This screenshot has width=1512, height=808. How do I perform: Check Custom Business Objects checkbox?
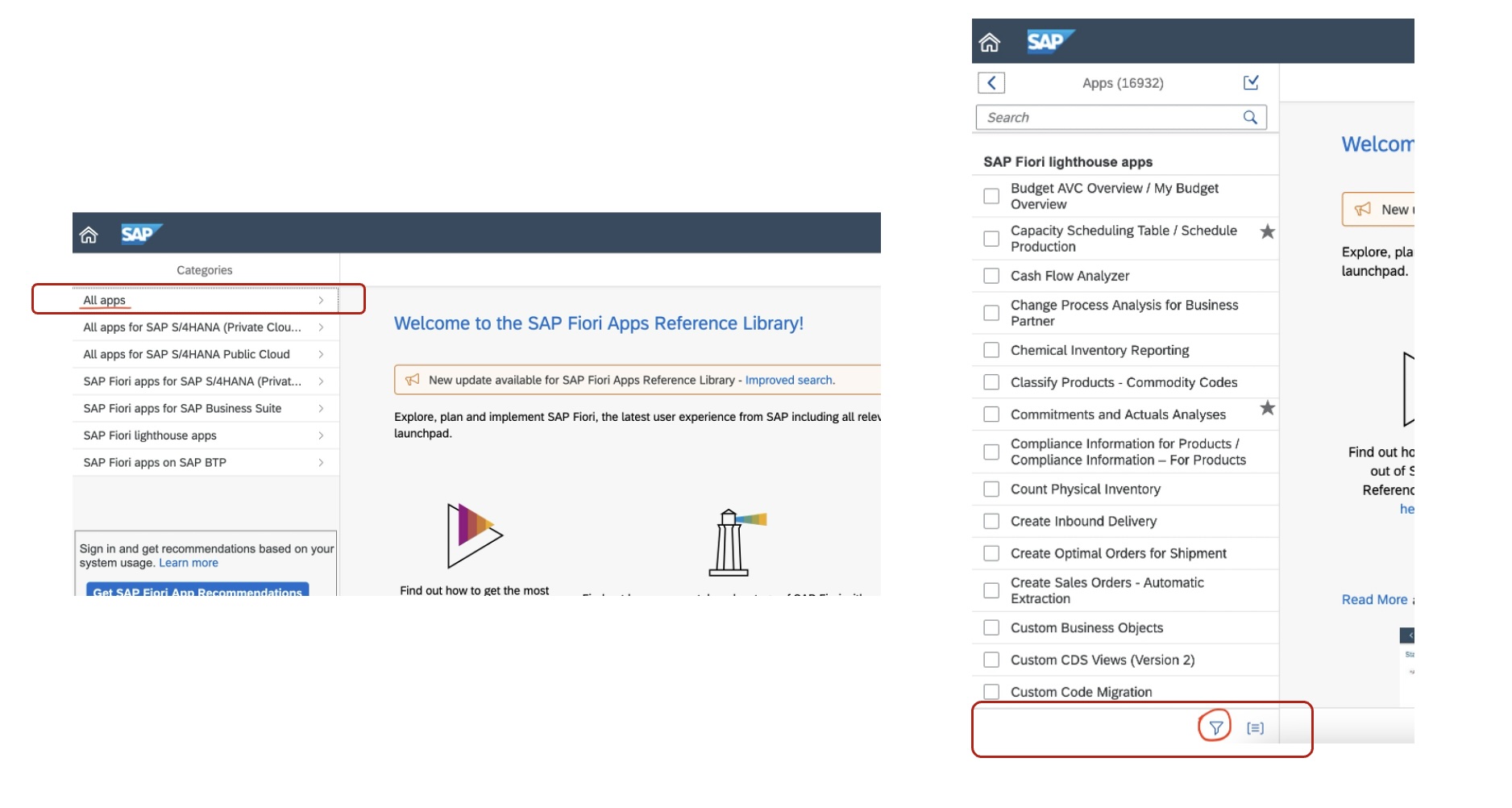(991, 627)
